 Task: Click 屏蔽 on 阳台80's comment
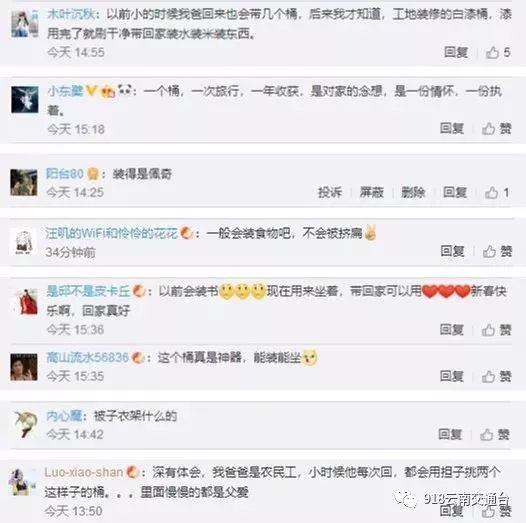[x=371, y=193]
